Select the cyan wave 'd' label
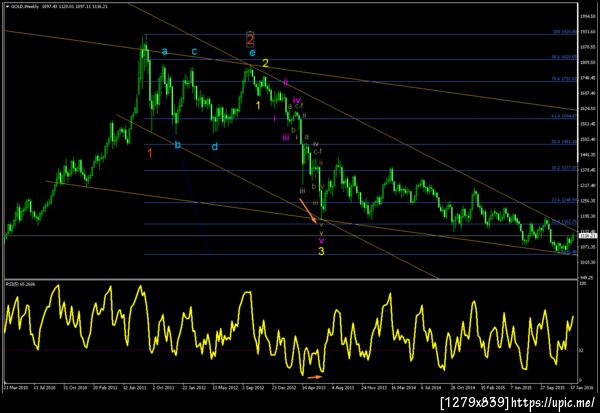 [x=215, y=146]
